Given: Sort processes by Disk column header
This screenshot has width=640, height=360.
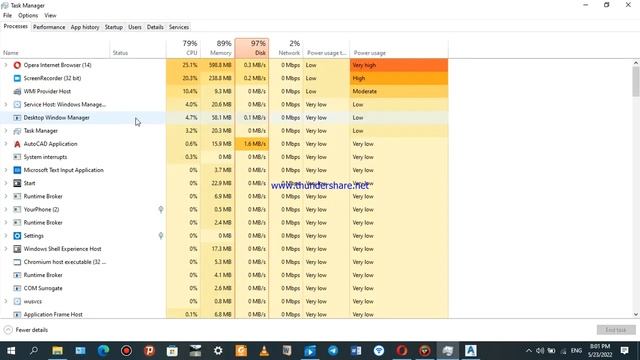Looking at the screenshot, I should (252, 48).
